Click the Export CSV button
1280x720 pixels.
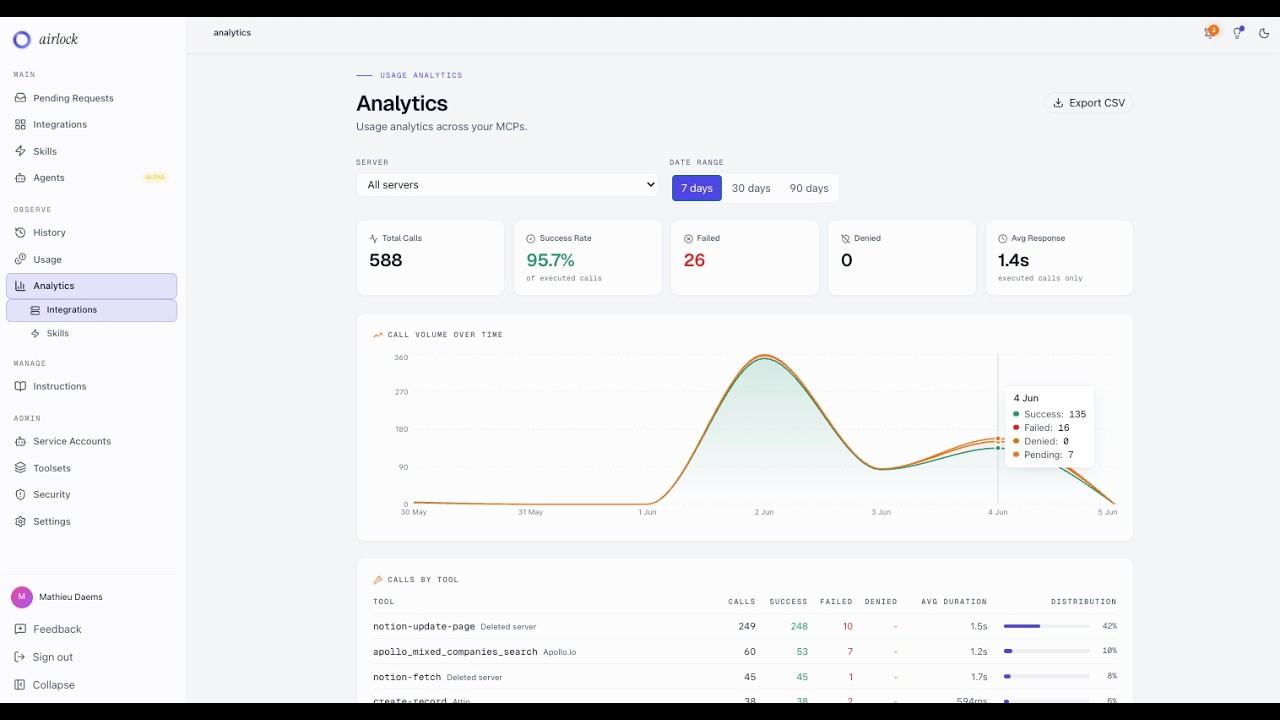coord(1089,103)
